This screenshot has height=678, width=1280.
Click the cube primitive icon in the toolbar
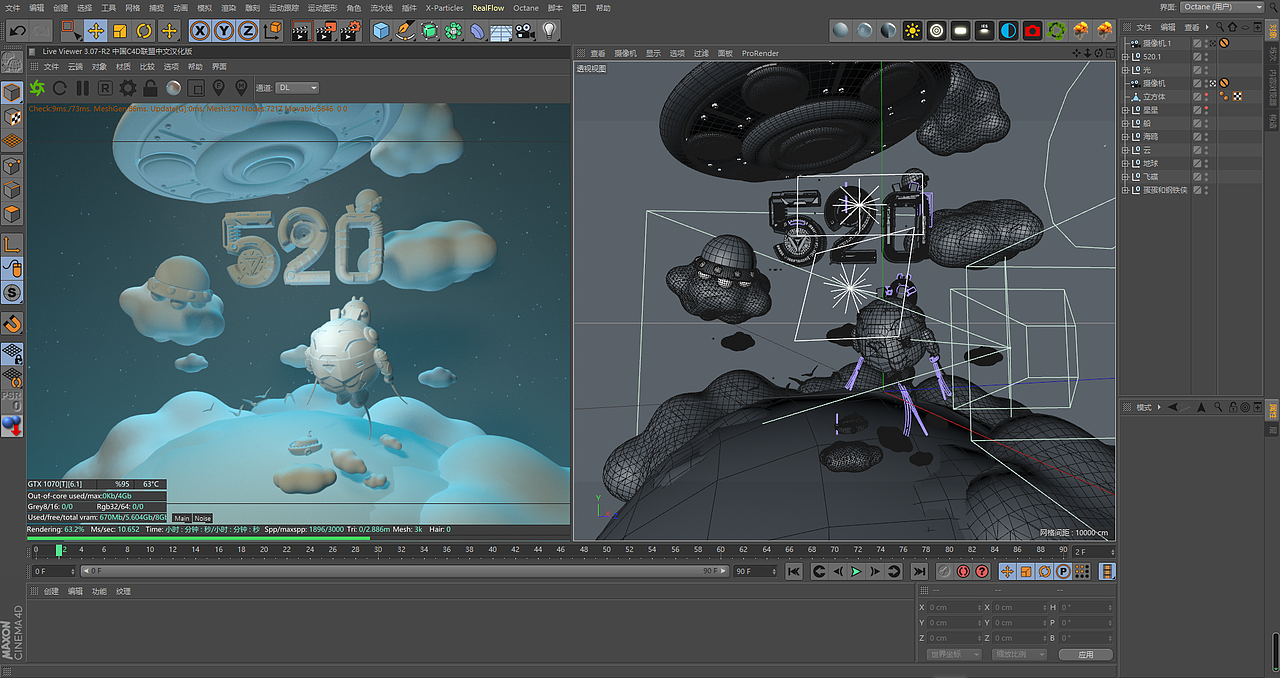click(x=382, y=31)
